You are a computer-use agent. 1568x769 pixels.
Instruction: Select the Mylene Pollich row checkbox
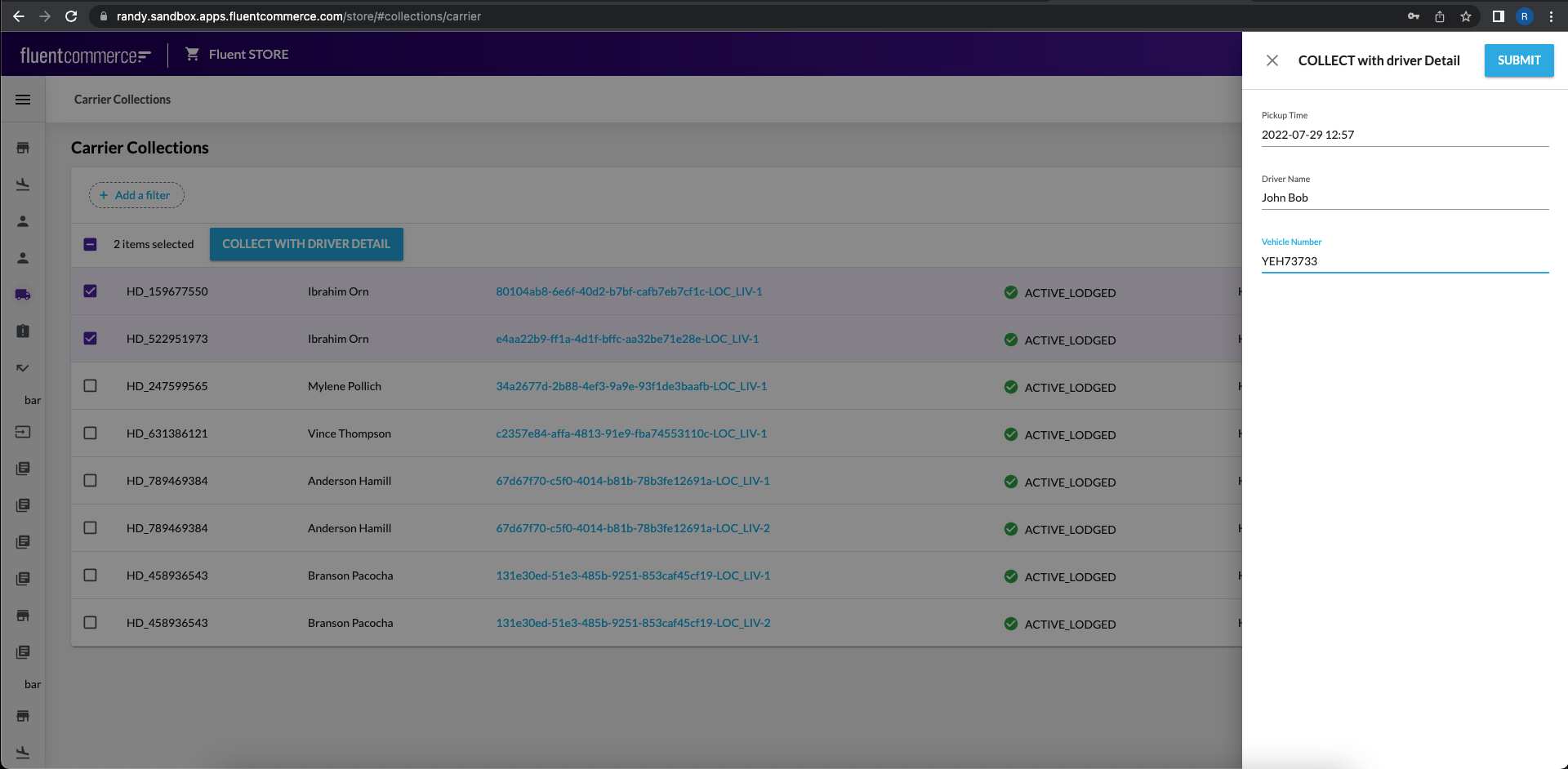[x=91, y=386]
